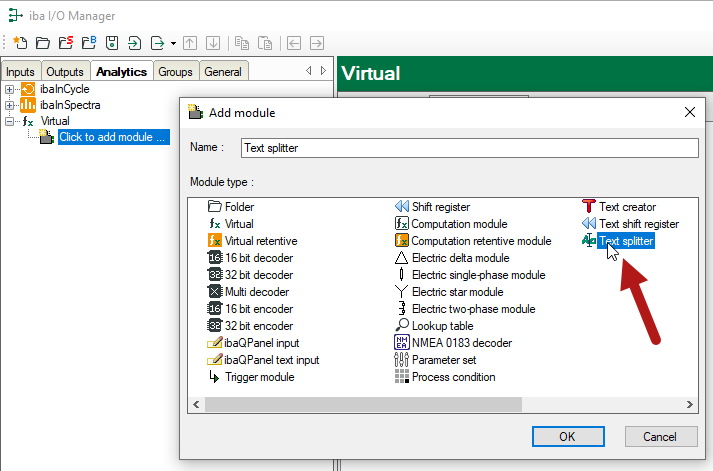The width and height of the screenshot is (713, 471).
Task: Click the Open folder toolbar icon
Action: [42, 43]
